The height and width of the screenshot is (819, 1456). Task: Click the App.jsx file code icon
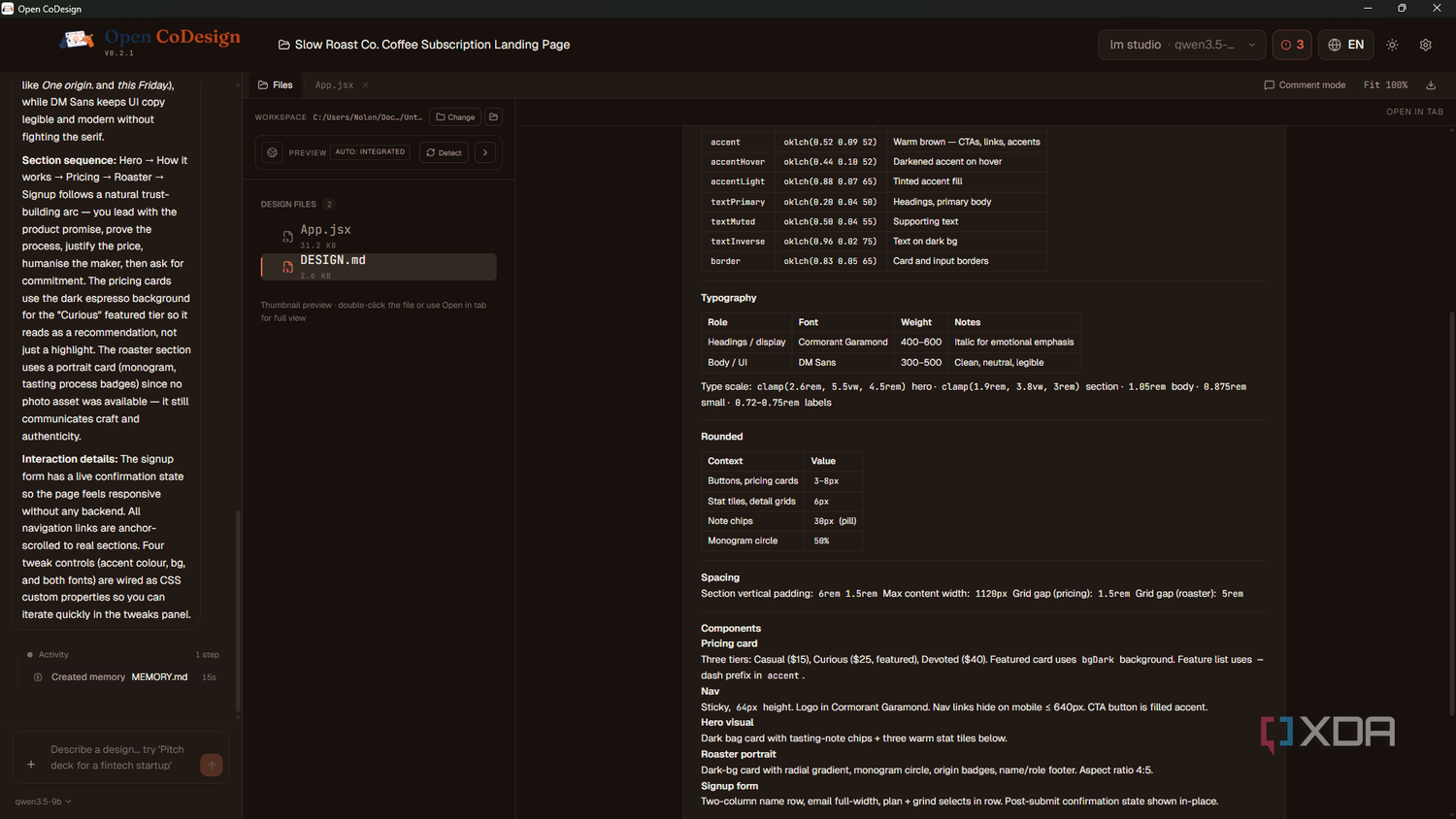(287, 236)
